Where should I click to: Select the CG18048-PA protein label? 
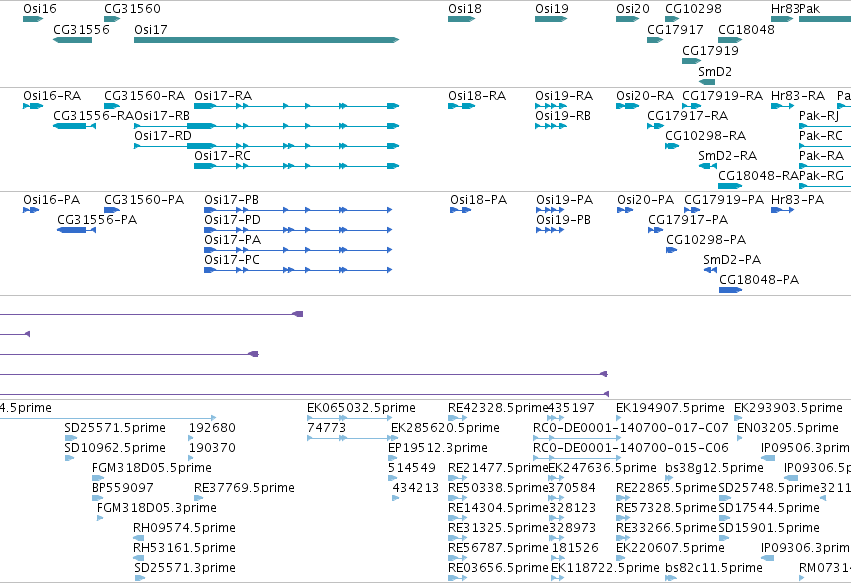pyautogui.click(x=759, y=280)
